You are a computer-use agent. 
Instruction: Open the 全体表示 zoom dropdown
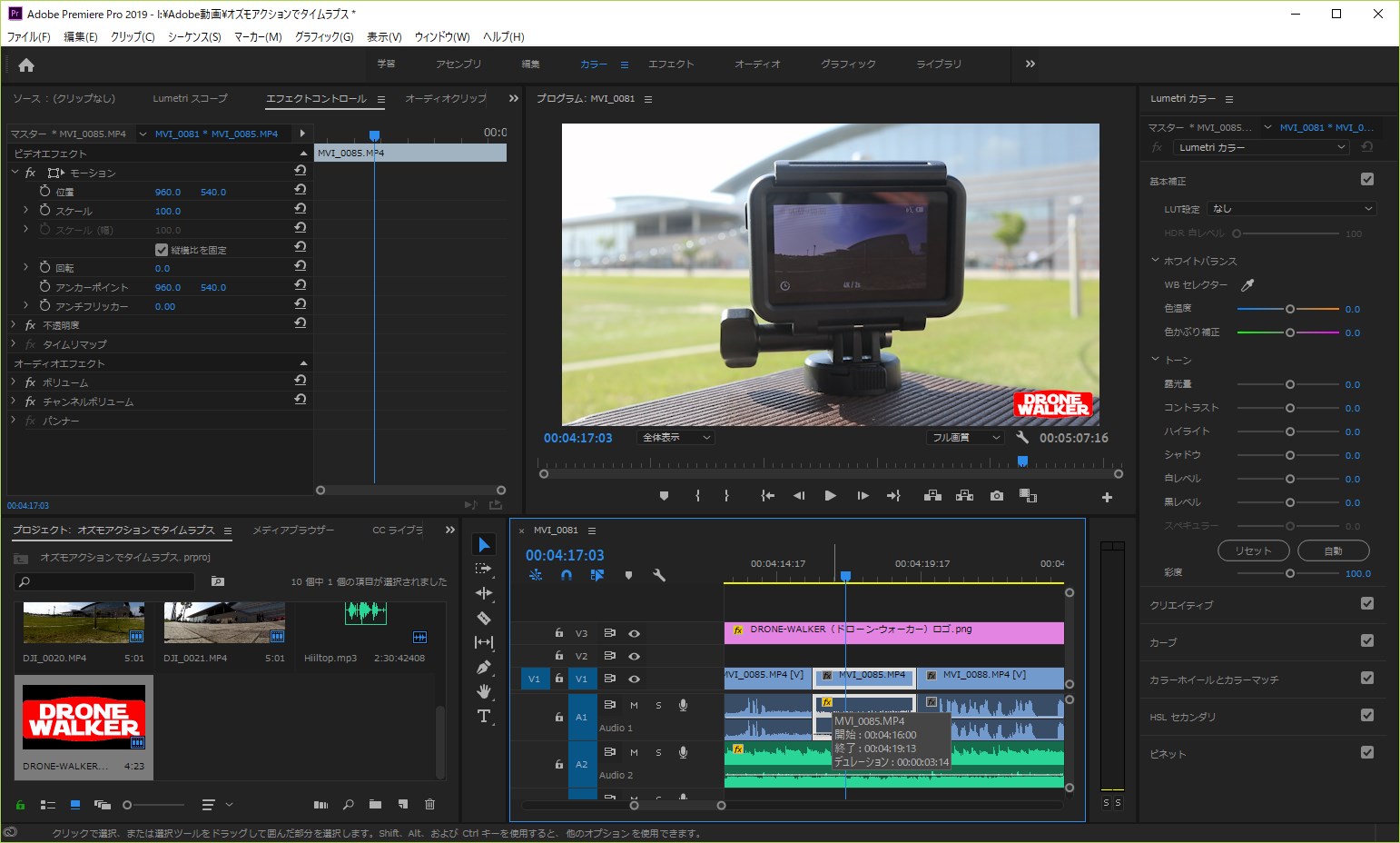click(675, 438)
